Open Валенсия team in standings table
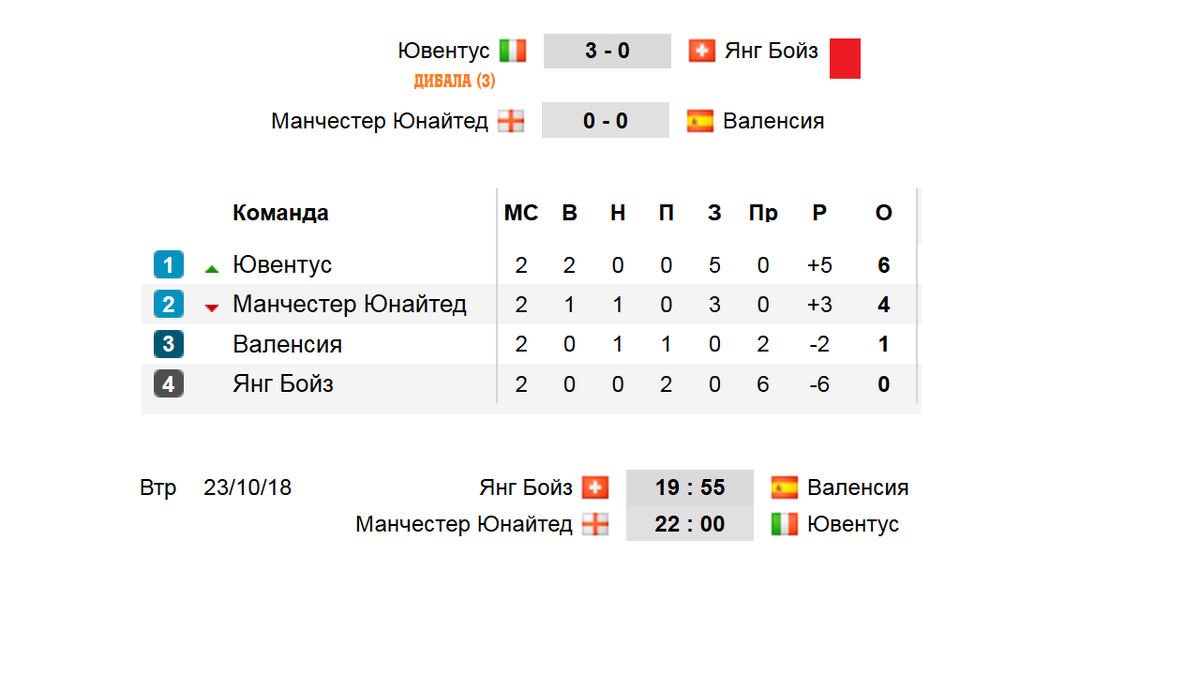 [x=288, y=345]
